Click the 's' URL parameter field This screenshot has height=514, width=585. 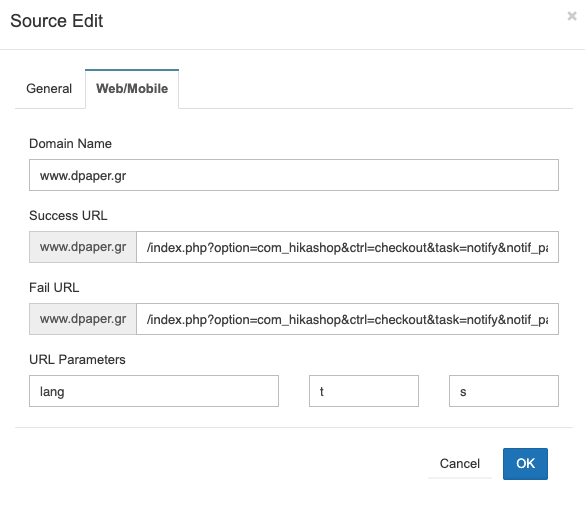coord(504,391)
